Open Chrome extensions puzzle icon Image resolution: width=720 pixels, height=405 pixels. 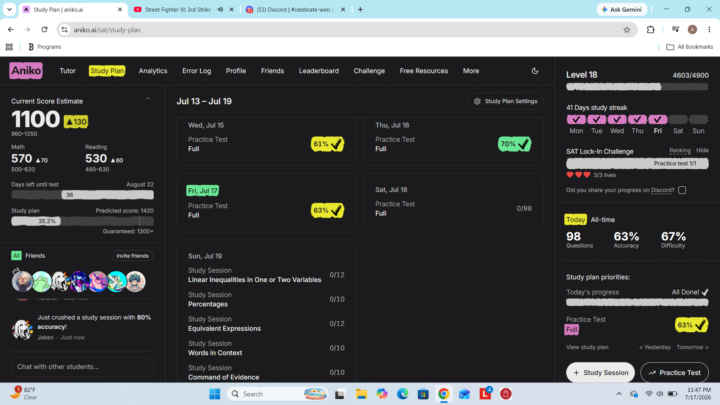pos(651,30)
